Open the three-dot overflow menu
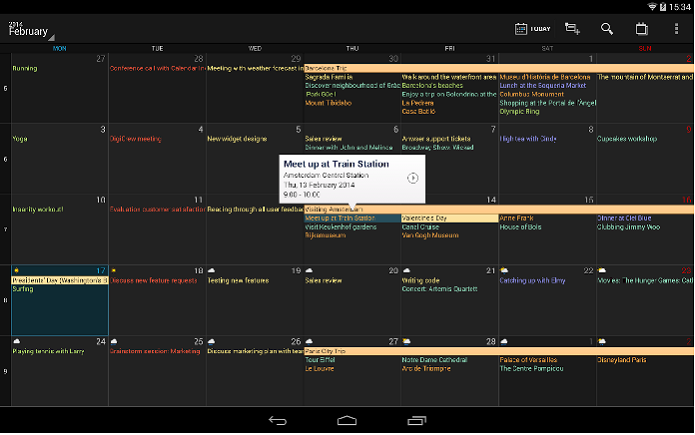 [676, 29]
